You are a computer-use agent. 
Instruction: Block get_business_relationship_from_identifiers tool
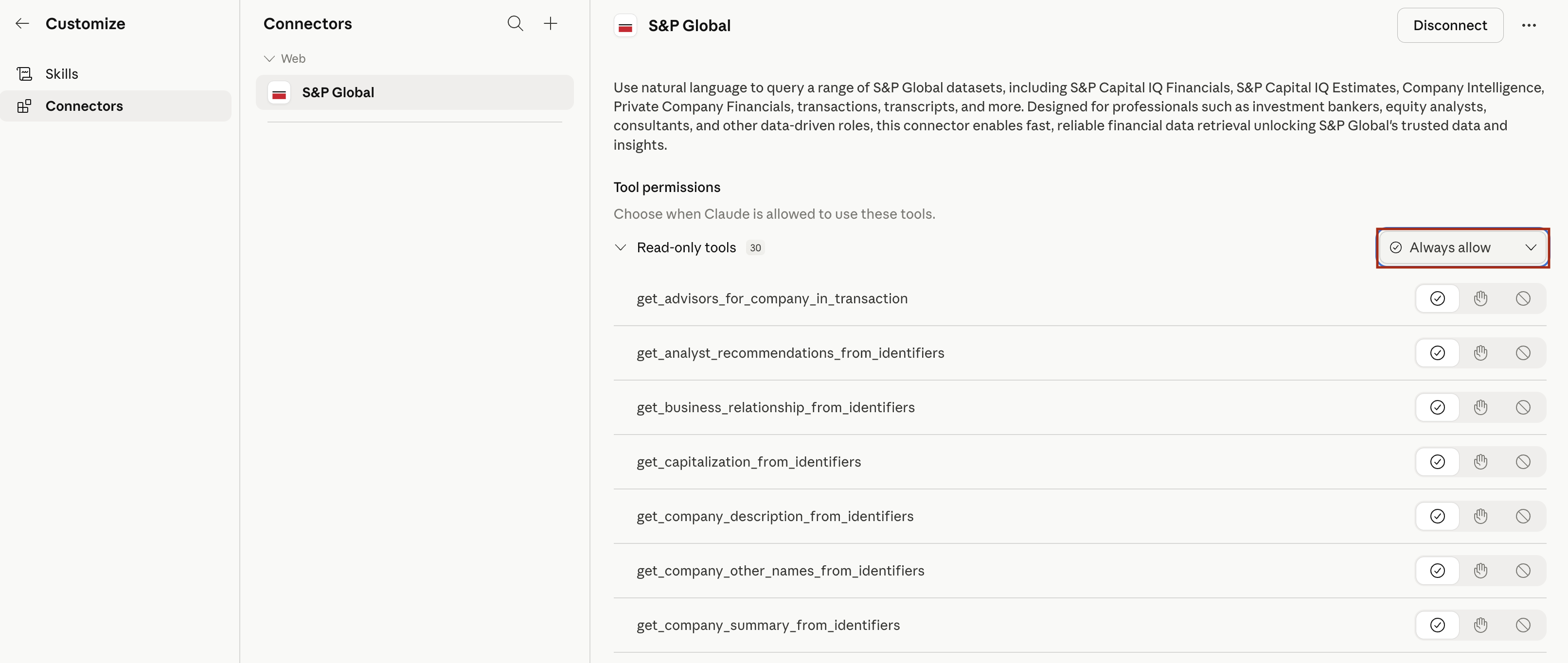coord(1523,407)
